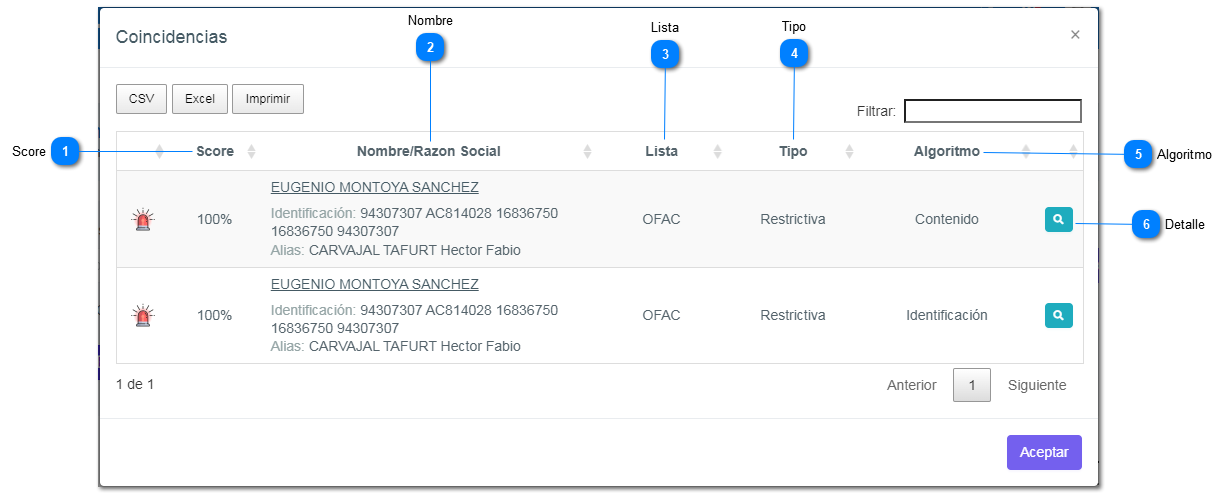Sort by Nombre/Razon Social column arrows
Viewport: 1228px width, 496px height.
coord(587,152)
